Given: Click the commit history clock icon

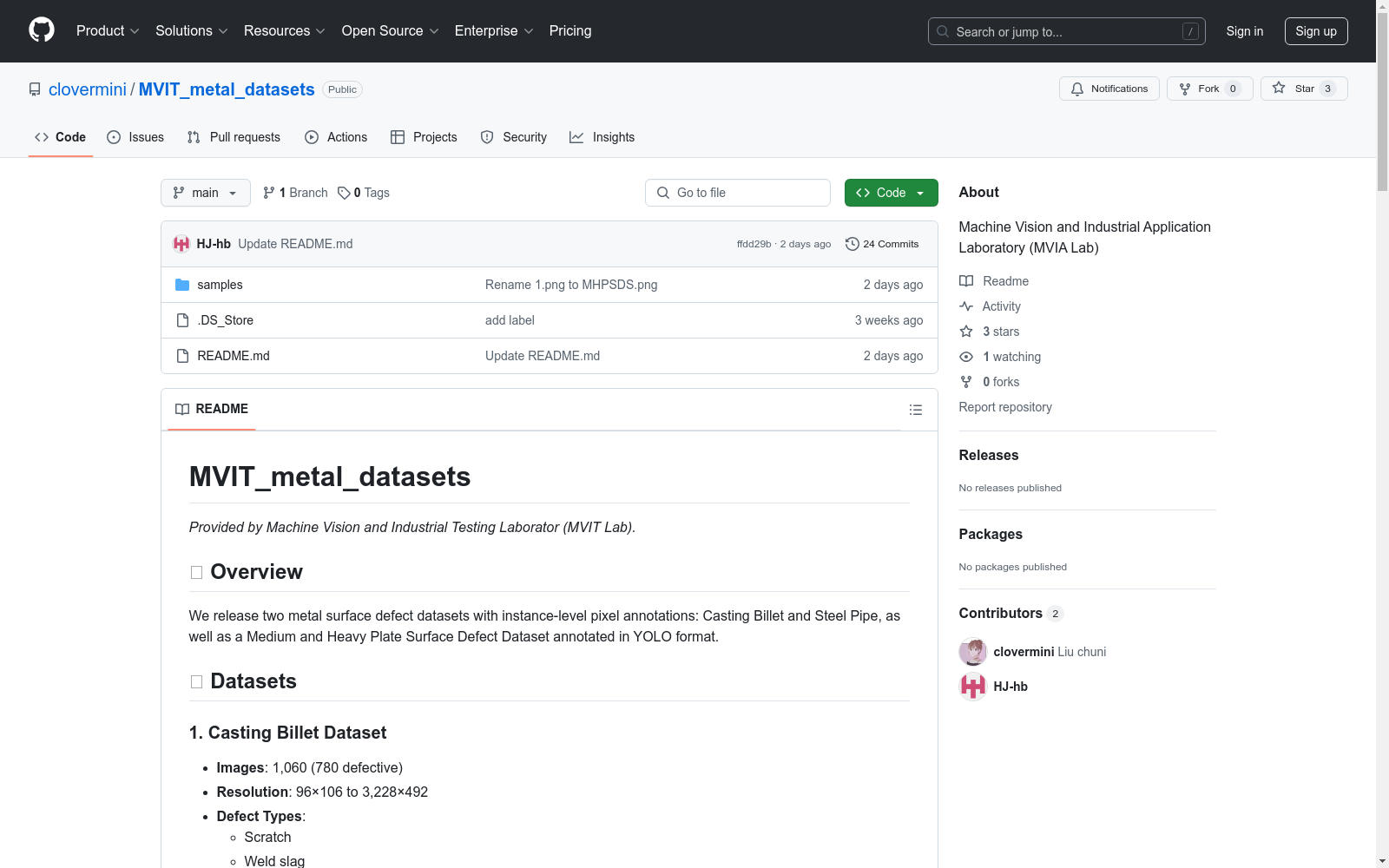Looking at the screenshot, I should pyautogui.click(x=852, y=244).
